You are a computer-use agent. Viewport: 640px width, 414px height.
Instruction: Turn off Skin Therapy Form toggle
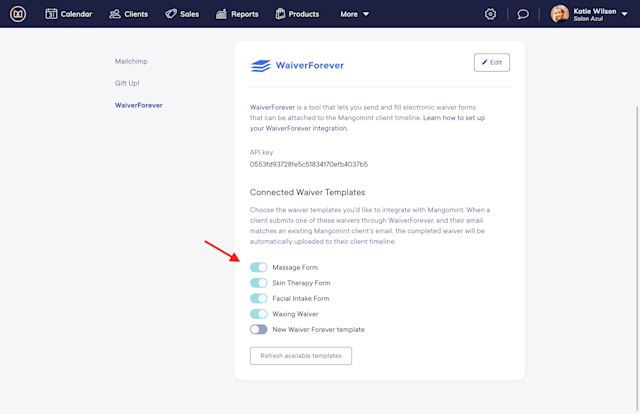pos(258,283)
